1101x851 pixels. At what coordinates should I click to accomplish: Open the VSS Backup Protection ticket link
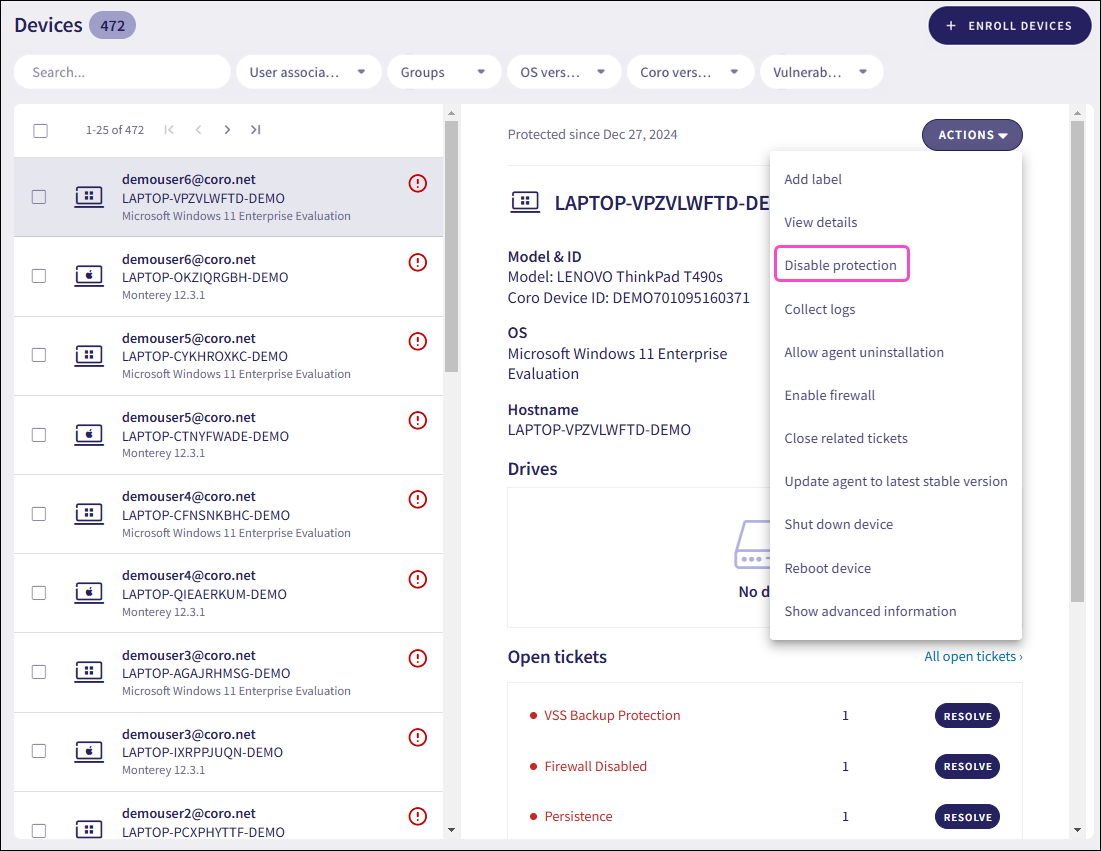(x=612, y=715)
